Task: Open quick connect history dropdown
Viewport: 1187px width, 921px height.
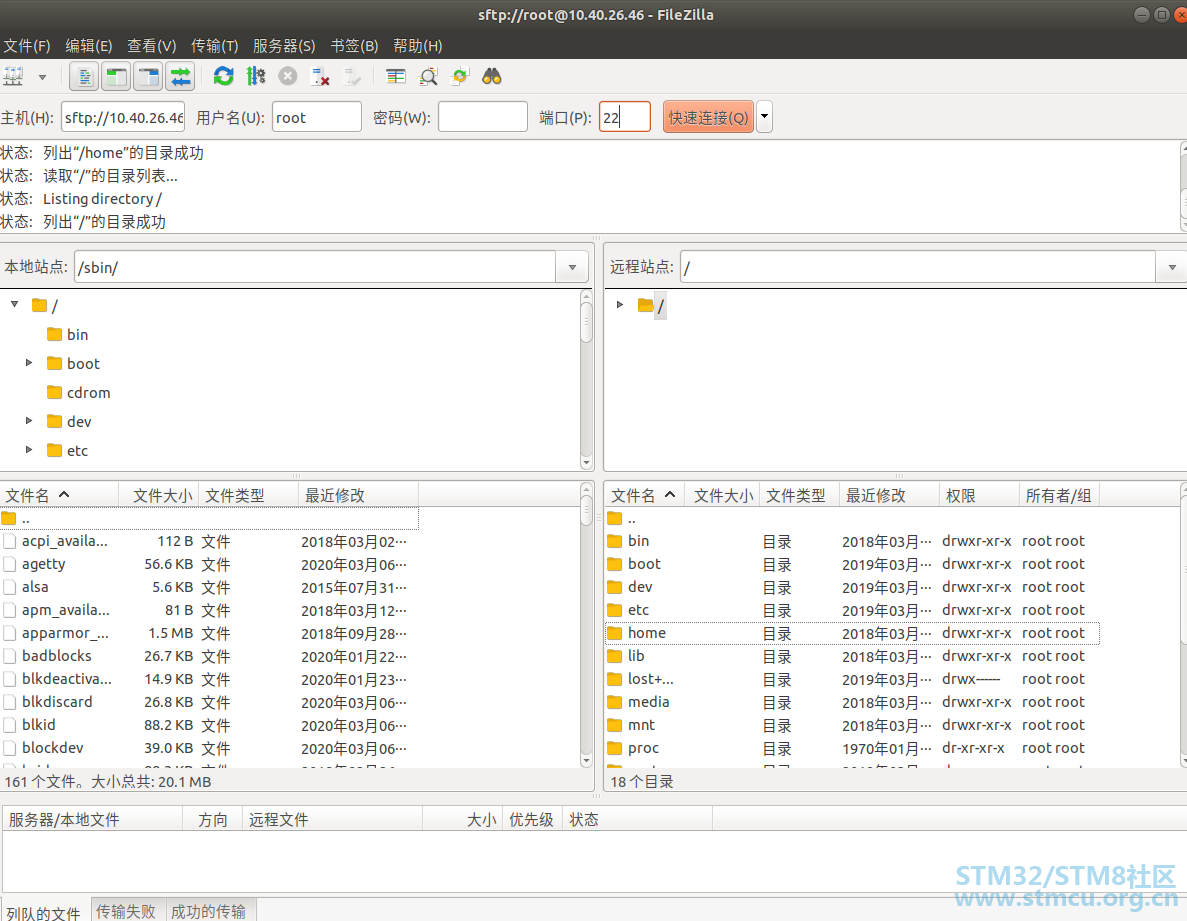Action: 765,117
